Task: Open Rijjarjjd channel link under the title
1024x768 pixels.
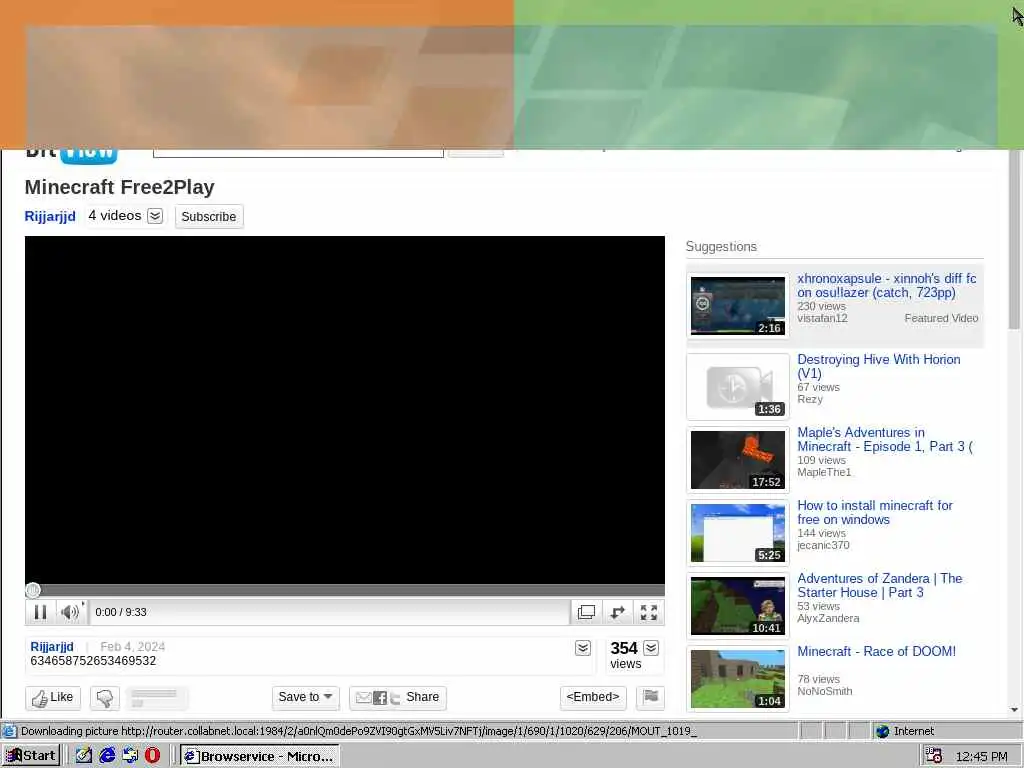Action: pyautogui.click(x=50, y=216)
